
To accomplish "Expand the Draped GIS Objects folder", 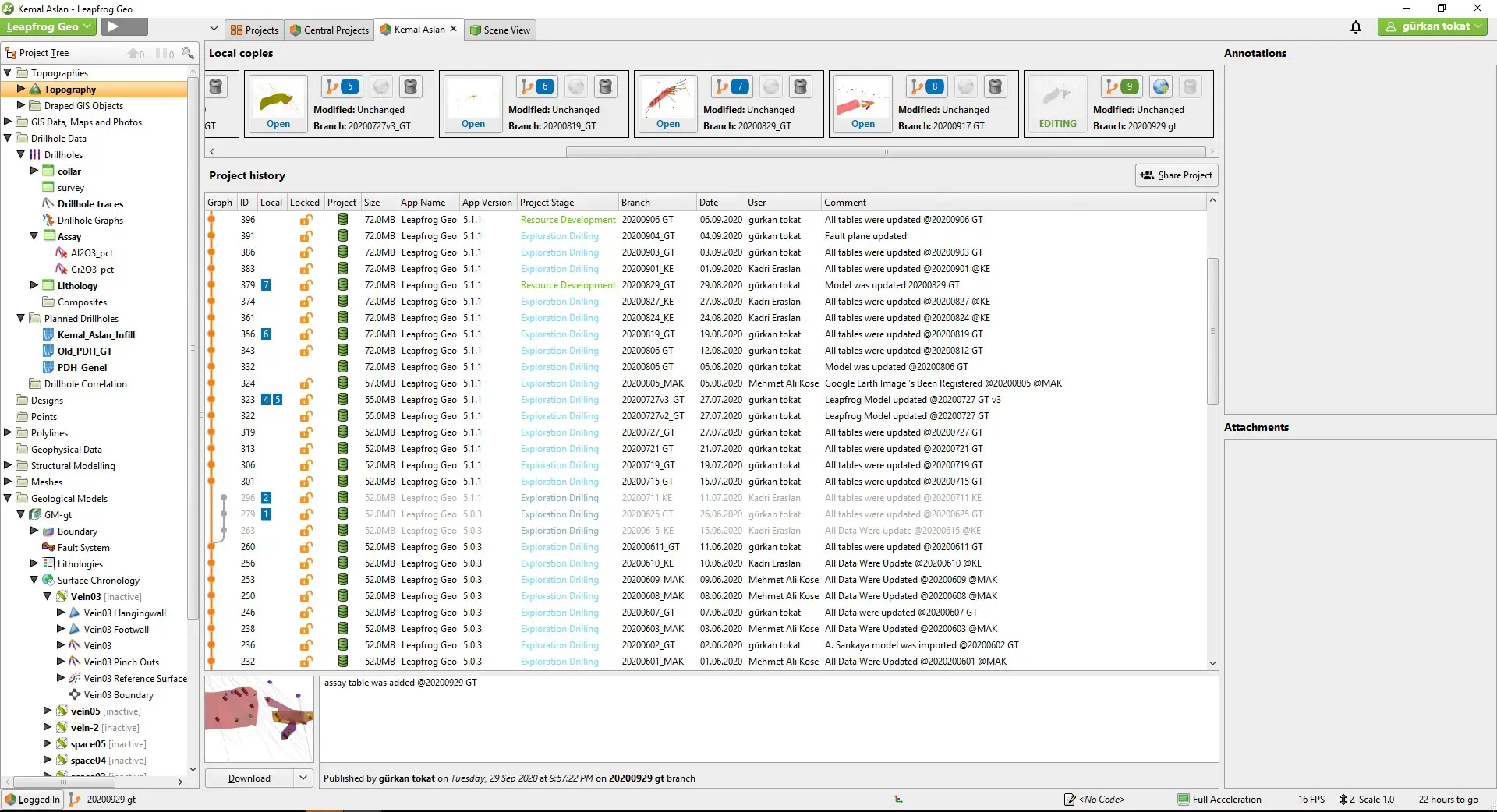I will tap(21, 105).
